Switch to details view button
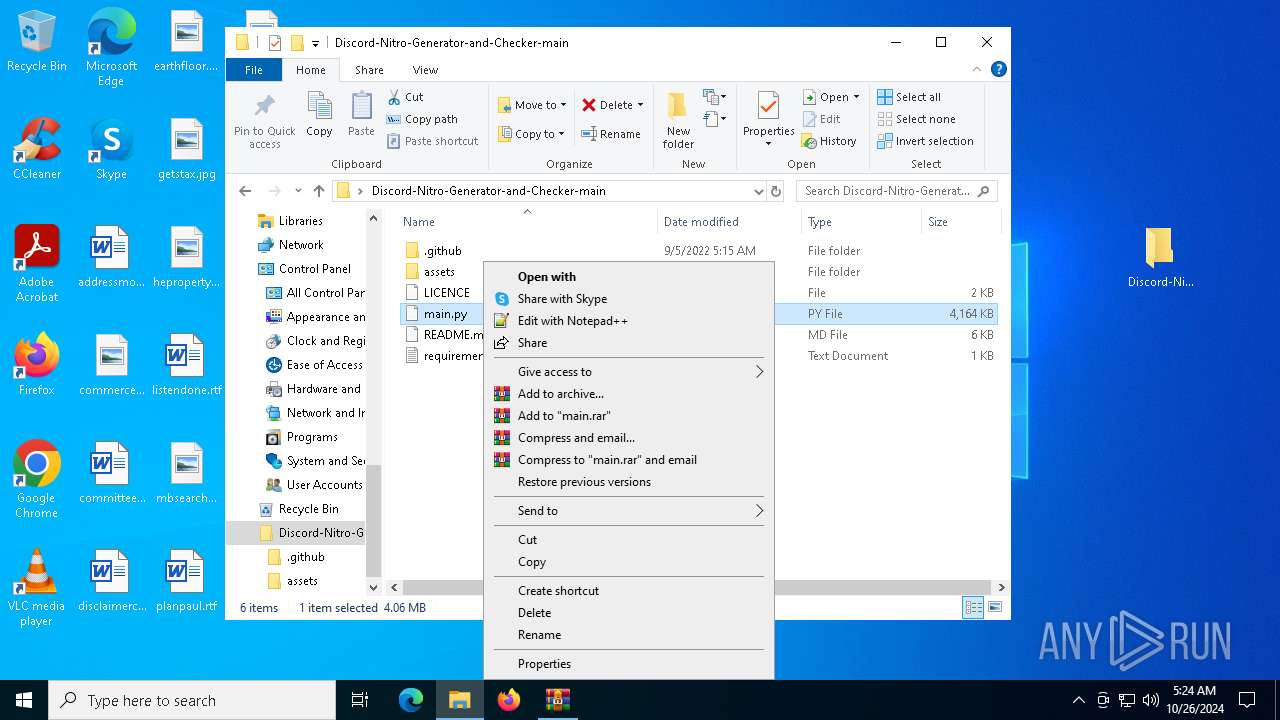This screenshot has height=720, width=1280. click(973, 607)
